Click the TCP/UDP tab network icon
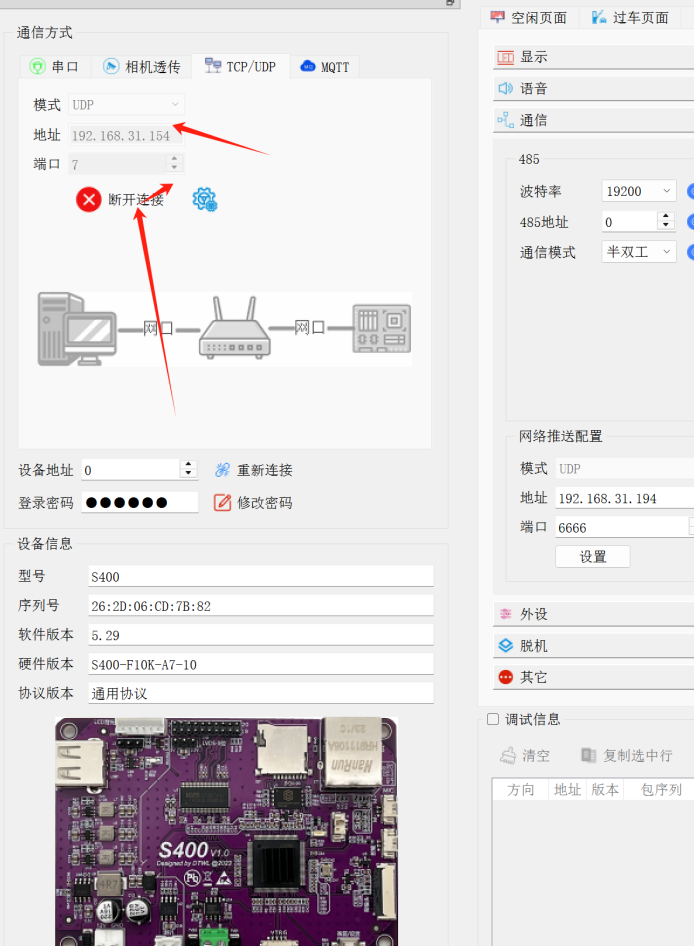The image size is (694, 946). point(212,65)
